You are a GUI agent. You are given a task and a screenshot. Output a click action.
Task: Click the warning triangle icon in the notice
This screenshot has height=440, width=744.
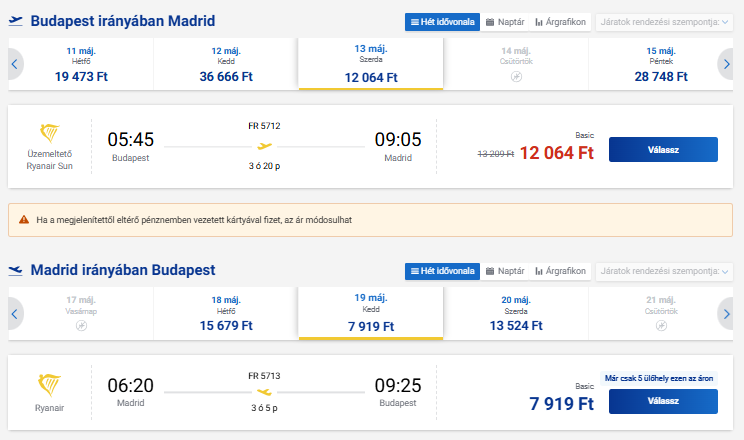[22, 218]
